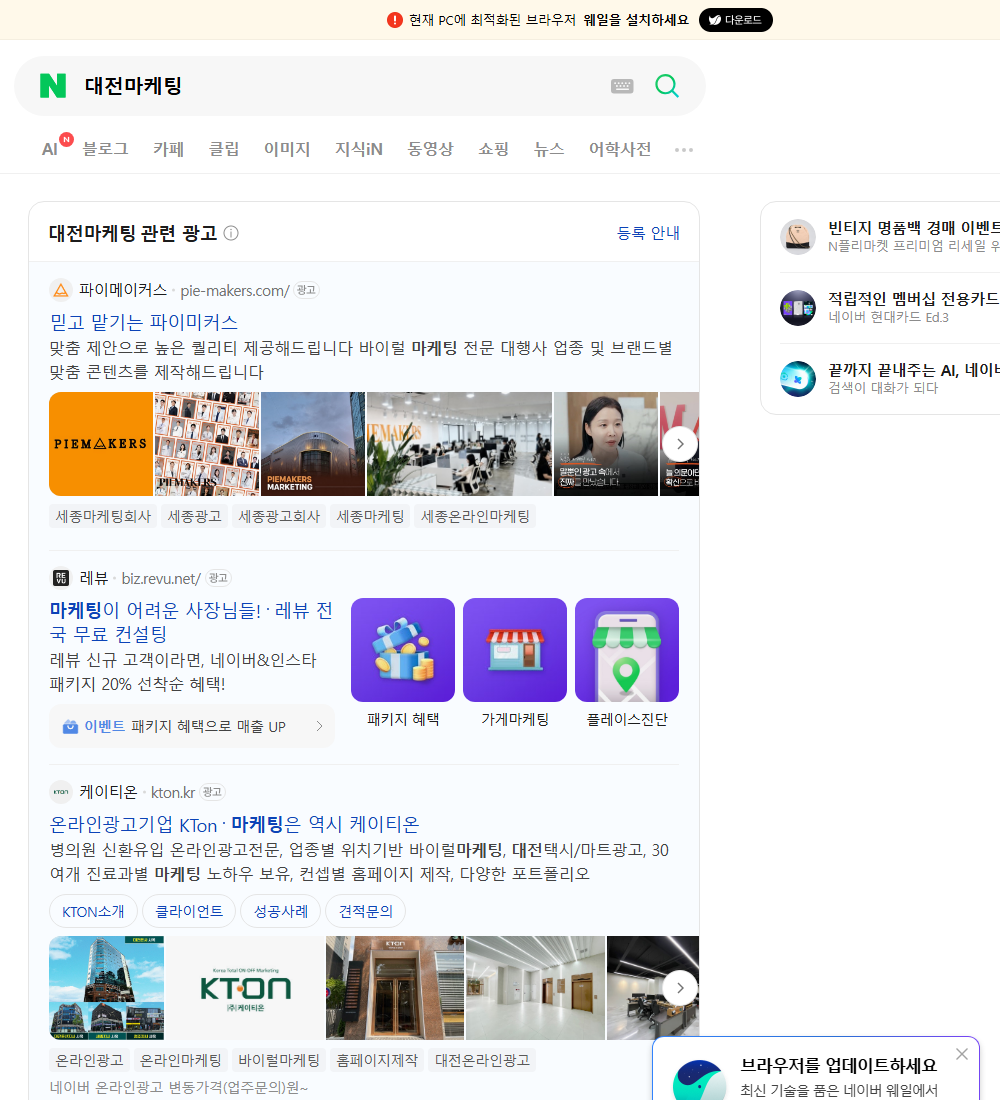Switch to 뉴스 tab
The image size is (1000, 1100).
(x=549, y=149)
